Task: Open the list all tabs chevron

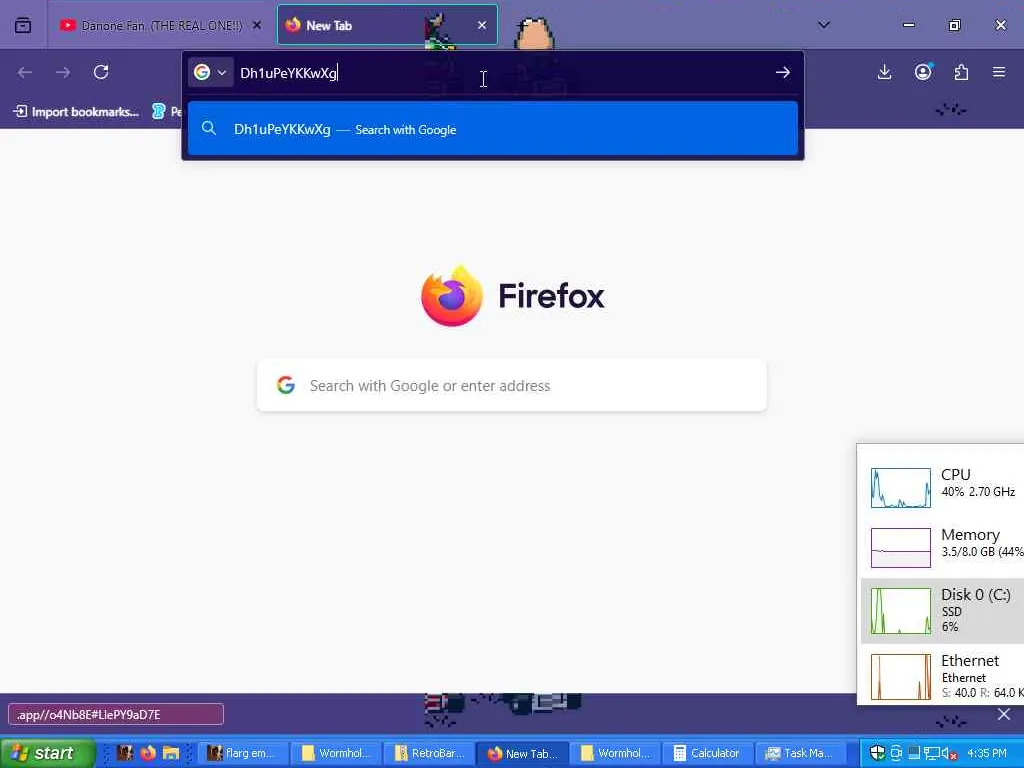Action: click(824, 25)
